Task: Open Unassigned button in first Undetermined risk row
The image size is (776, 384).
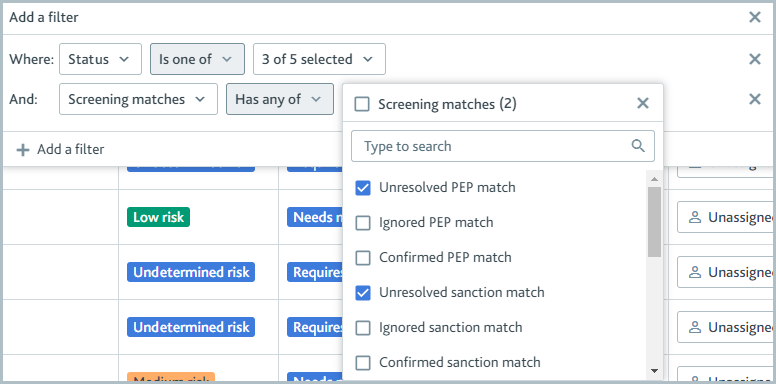Action: pyautogui.click(x=725, y=272)
